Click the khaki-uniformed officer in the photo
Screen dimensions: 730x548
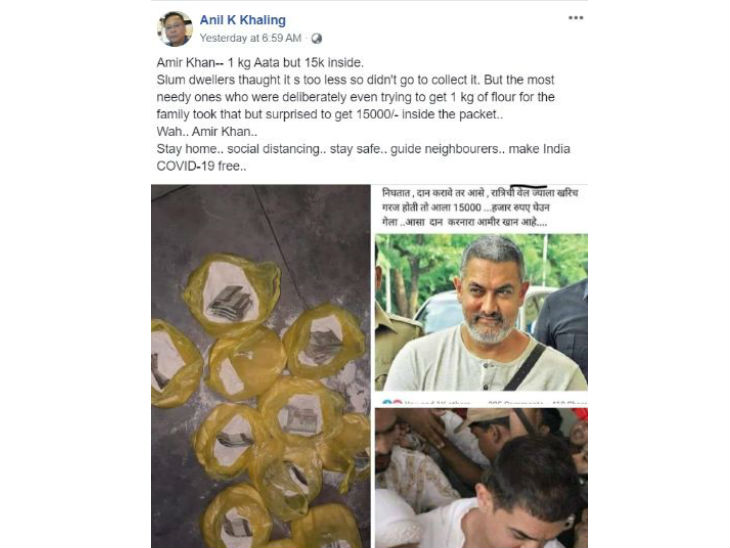click(x=393, y=342)
